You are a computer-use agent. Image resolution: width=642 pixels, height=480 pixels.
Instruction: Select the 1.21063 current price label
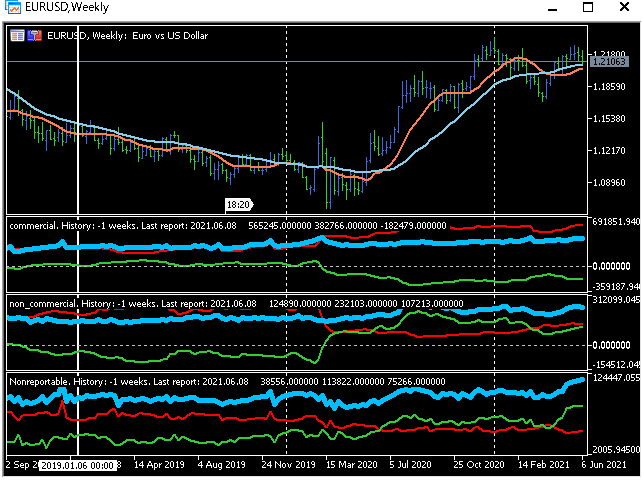pos(609,62)
